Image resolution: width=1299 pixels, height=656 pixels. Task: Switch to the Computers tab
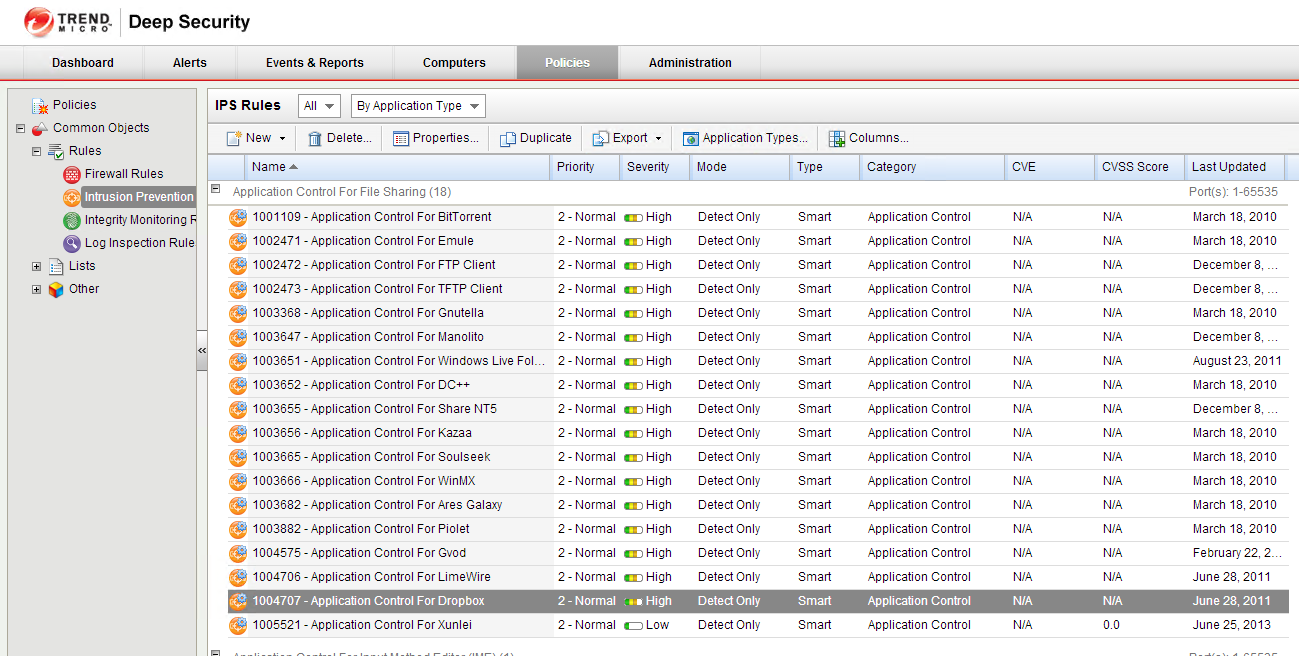[454, 63]
